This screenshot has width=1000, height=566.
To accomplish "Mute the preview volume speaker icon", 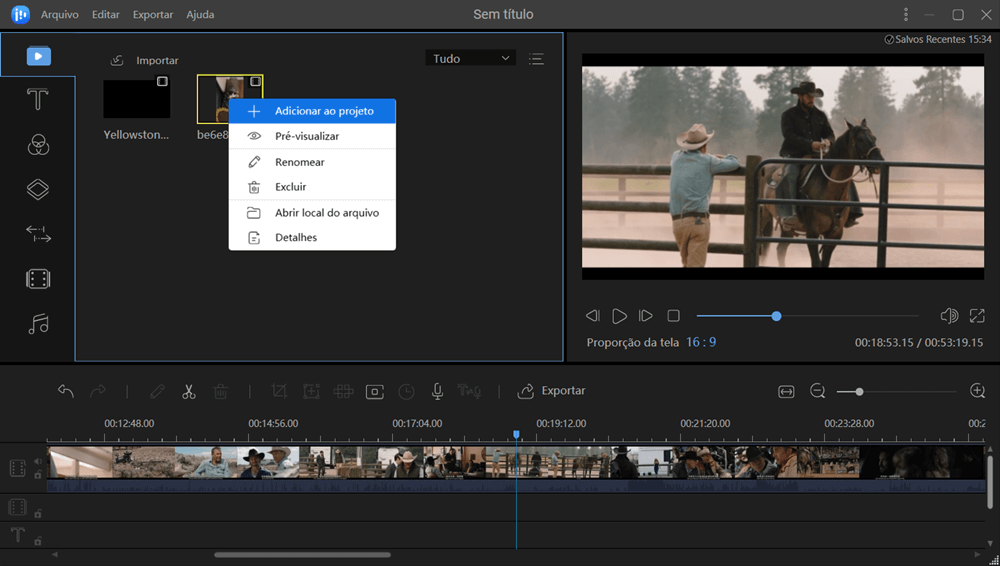I will pos(949,315).
